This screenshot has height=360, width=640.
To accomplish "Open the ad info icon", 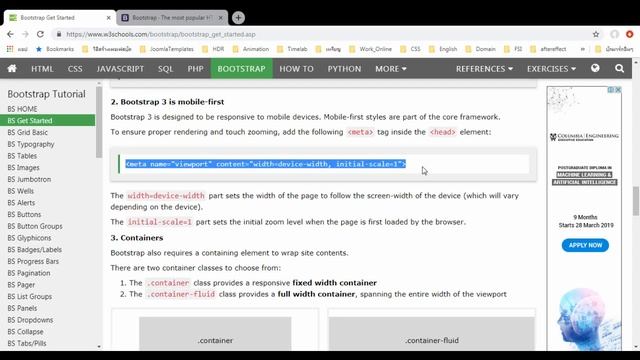I will pyautogui.click(x=611, y=90).
